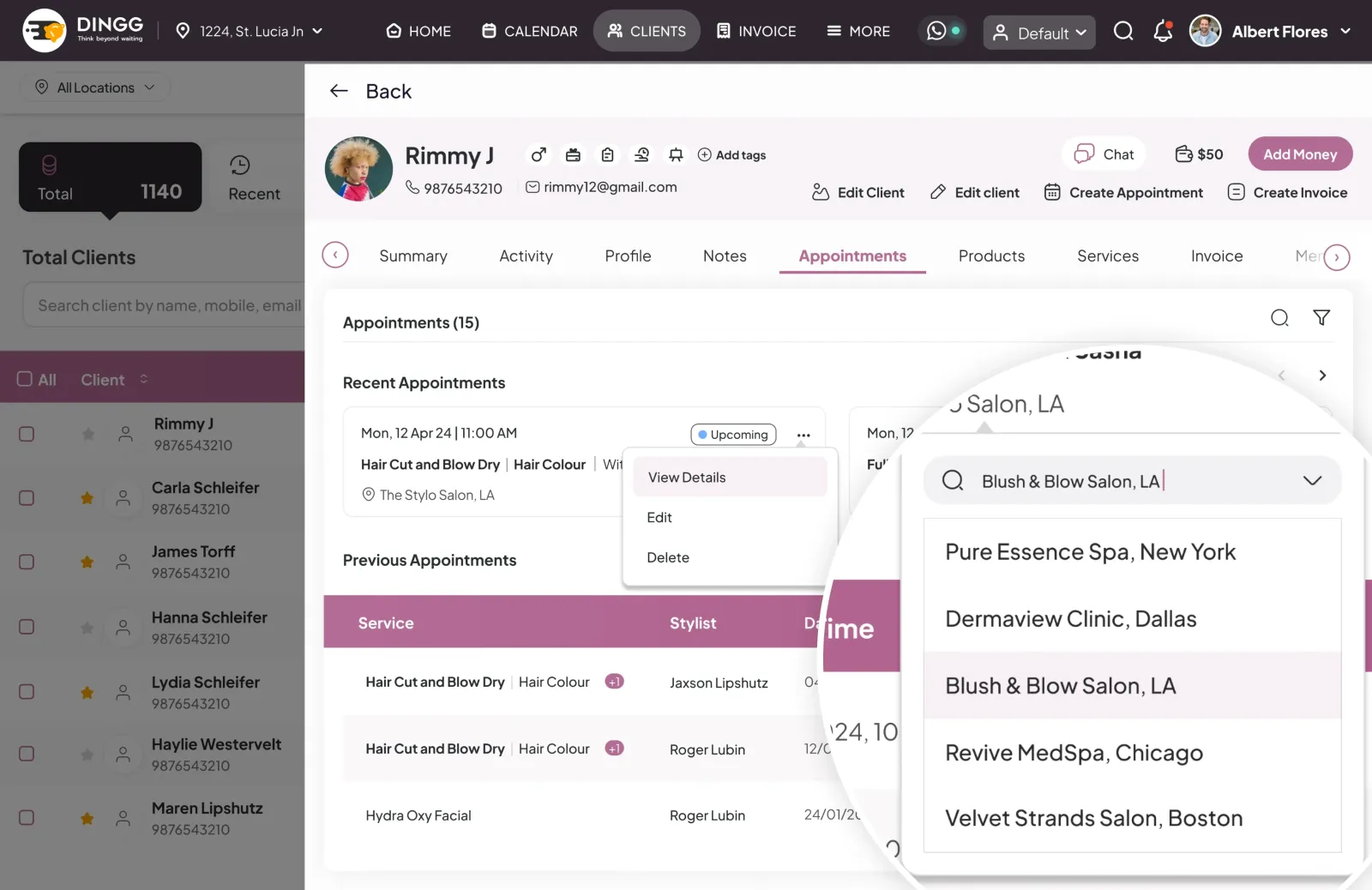Toggle the All clients checkbox
This screenshot has height=890, width=1372.
[25, 379]
